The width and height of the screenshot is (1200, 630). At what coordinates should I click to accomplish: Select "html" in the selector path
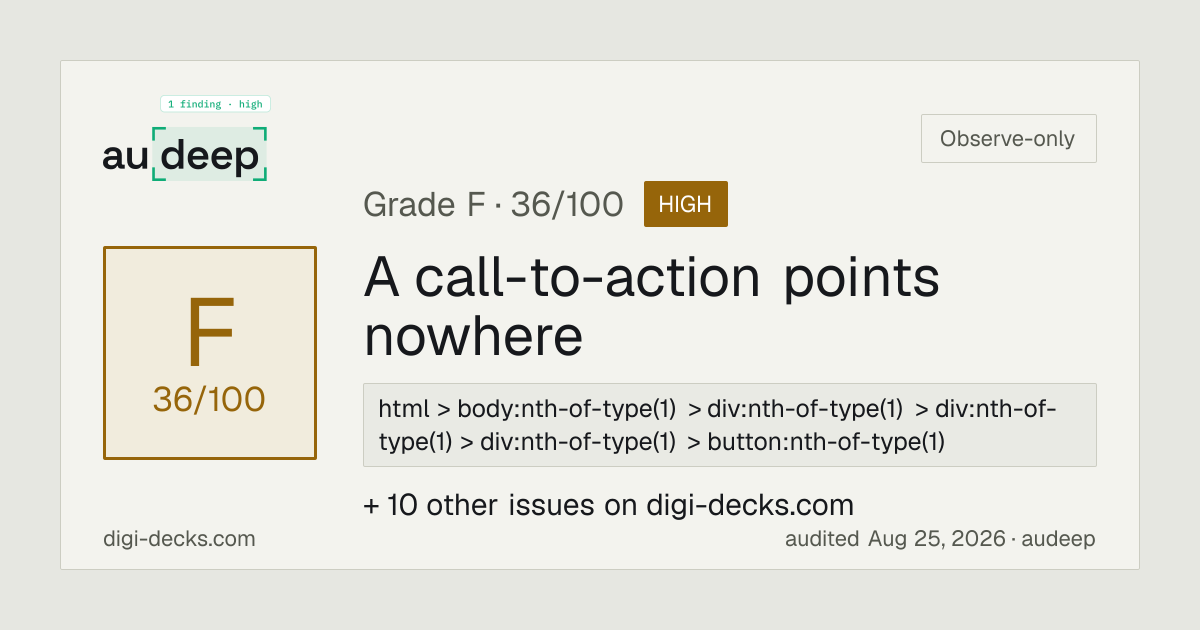click(x=404, y=409)
